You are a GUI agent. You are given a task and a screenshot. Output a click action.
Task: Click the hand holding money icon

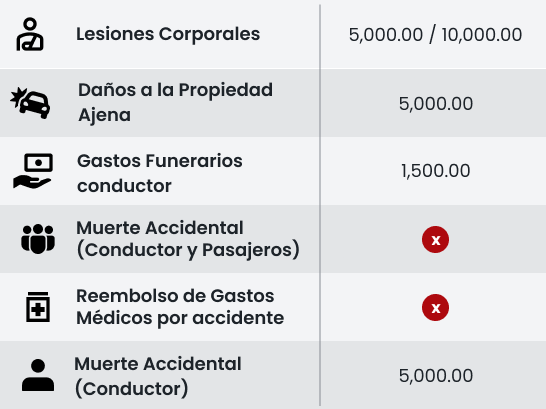[x=33, y=171]
